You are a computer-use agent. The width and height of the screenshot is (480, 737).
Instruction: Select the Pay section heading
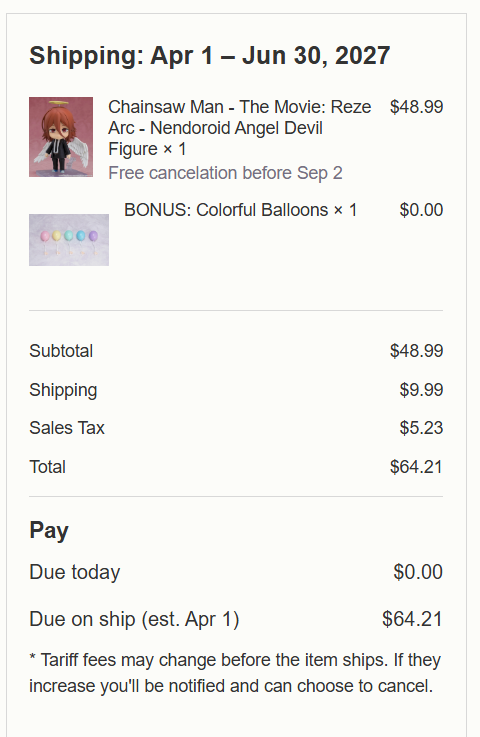(49, 531)
